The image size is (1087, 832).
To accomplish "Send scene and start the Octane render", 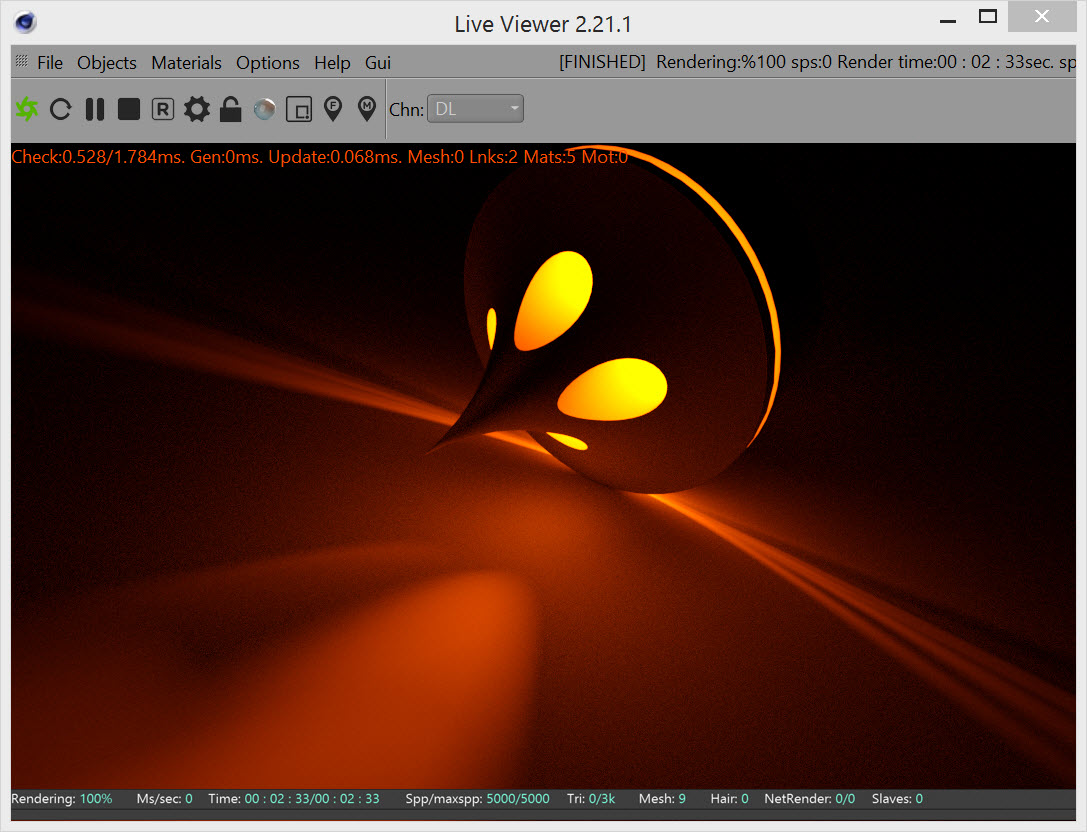I will click(x=27, y=109).
